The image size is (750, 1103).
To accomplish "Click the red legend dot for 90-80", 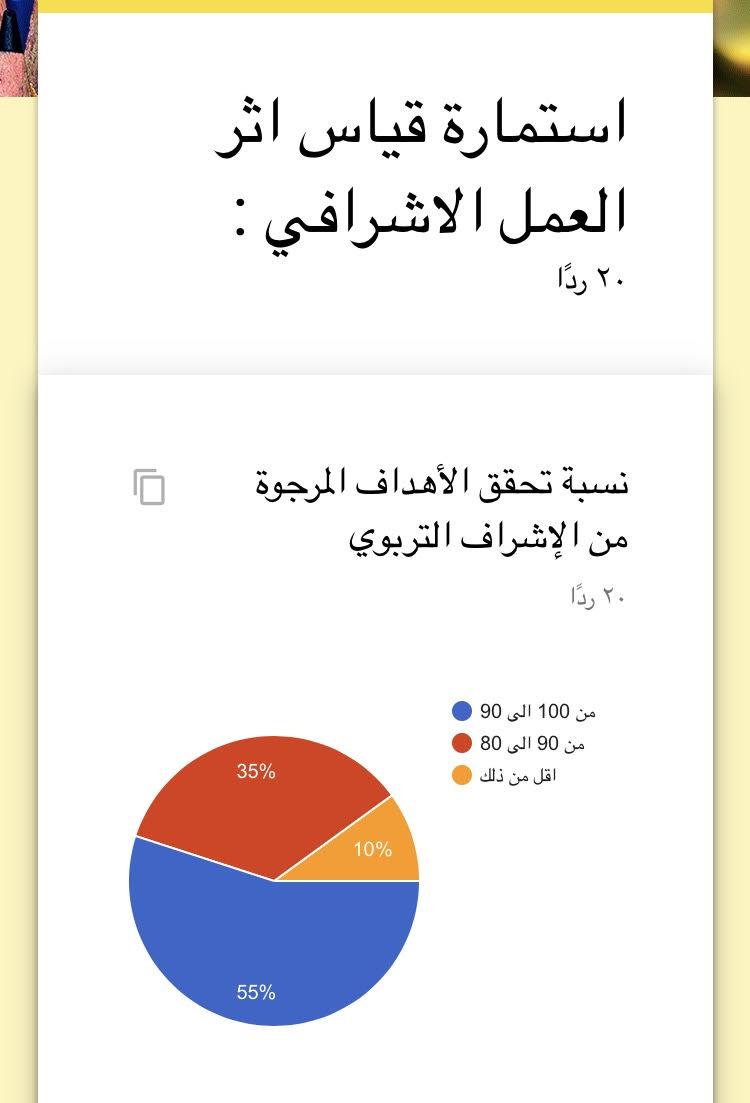I will pos(462,744).
